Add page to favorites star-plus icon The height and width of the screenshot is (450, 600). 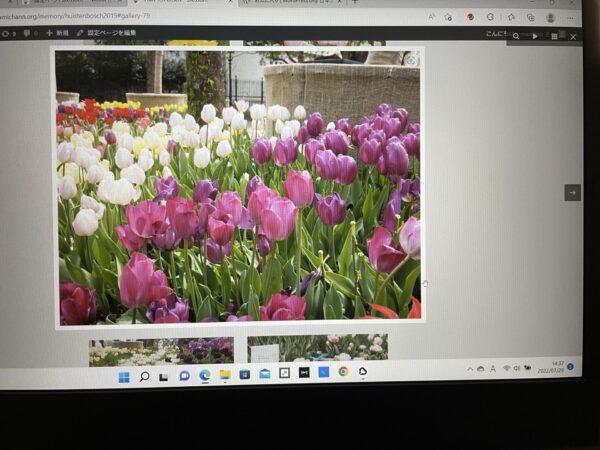[448, 17]
